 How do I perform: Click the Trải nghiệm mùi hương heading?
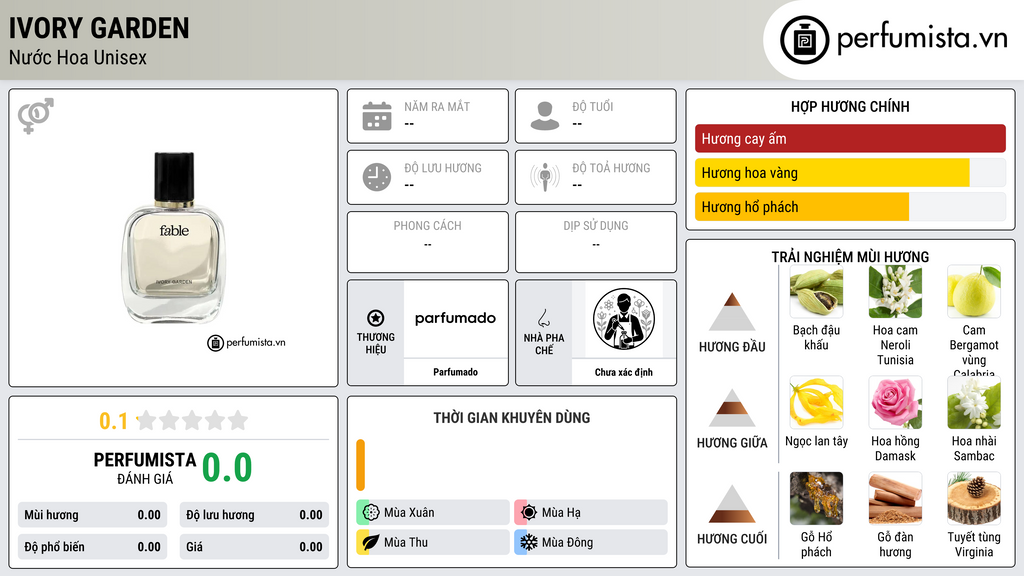pos(850,257)
